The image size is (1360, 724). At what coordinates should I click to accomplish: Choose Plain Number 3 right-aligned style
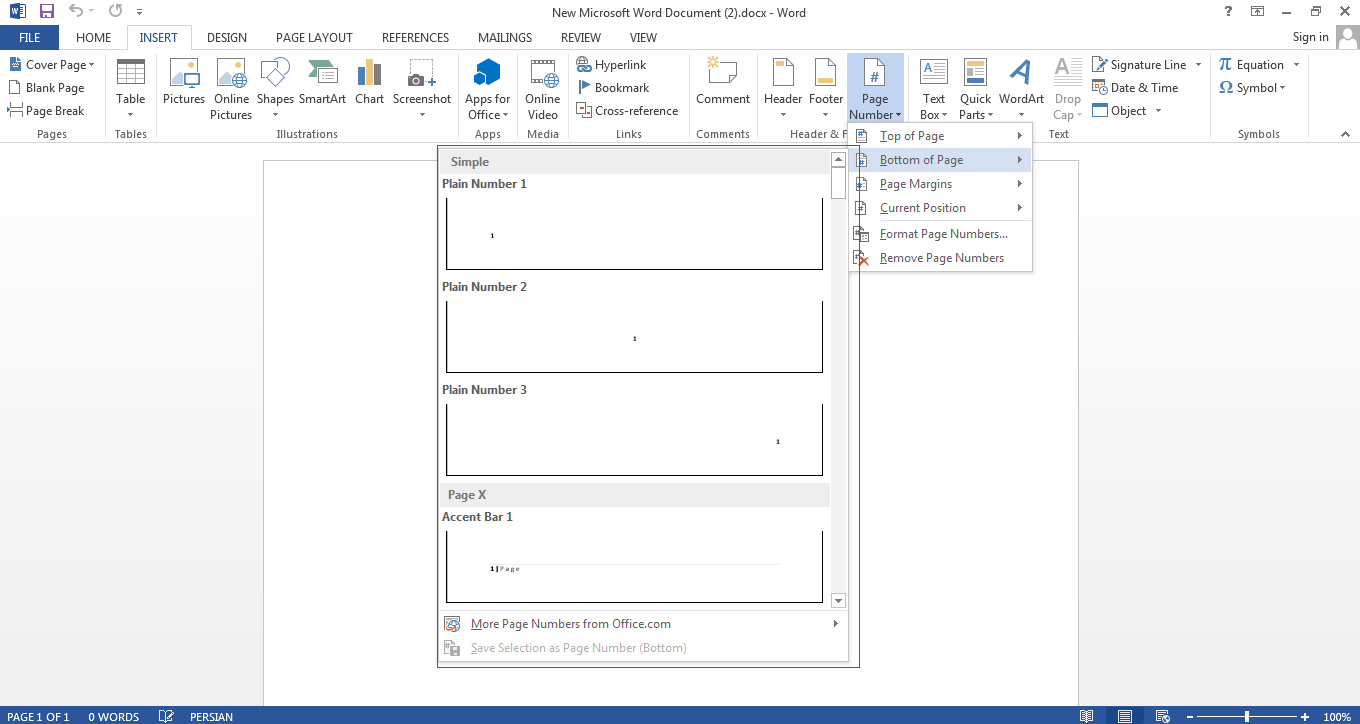coord(634,439)
